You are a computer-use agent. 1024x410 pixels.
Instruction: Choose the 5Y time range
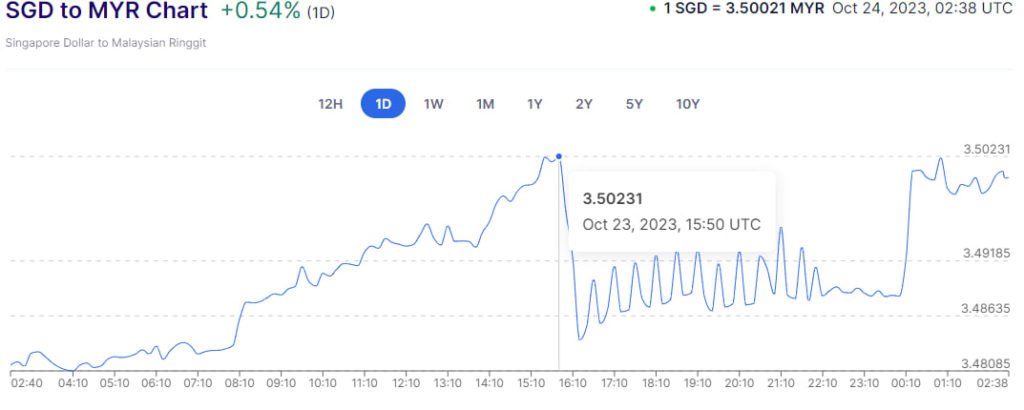pos(634,104)
